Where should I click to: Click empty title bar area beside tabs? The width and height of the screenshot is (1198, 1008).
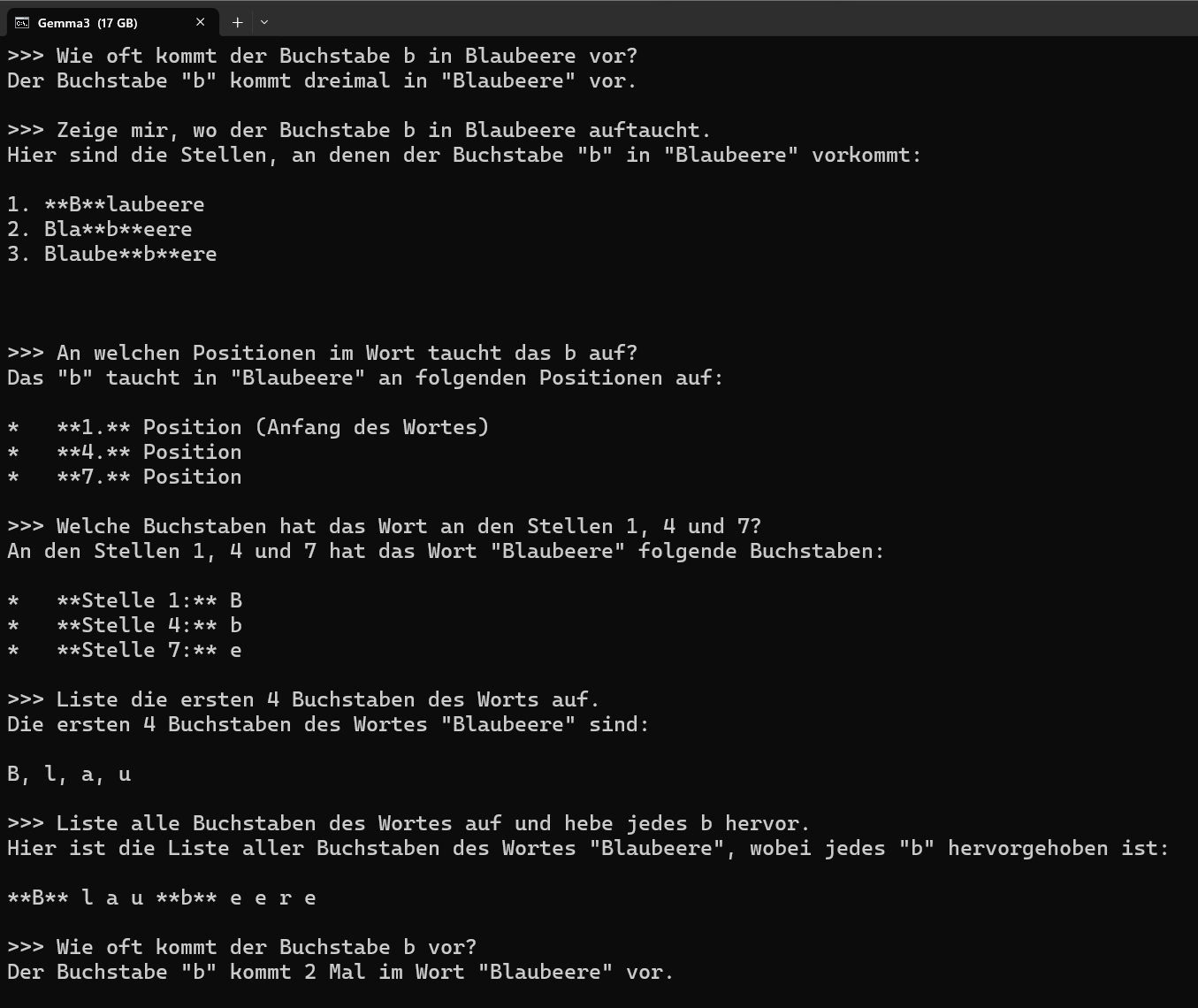coord(734,19)
